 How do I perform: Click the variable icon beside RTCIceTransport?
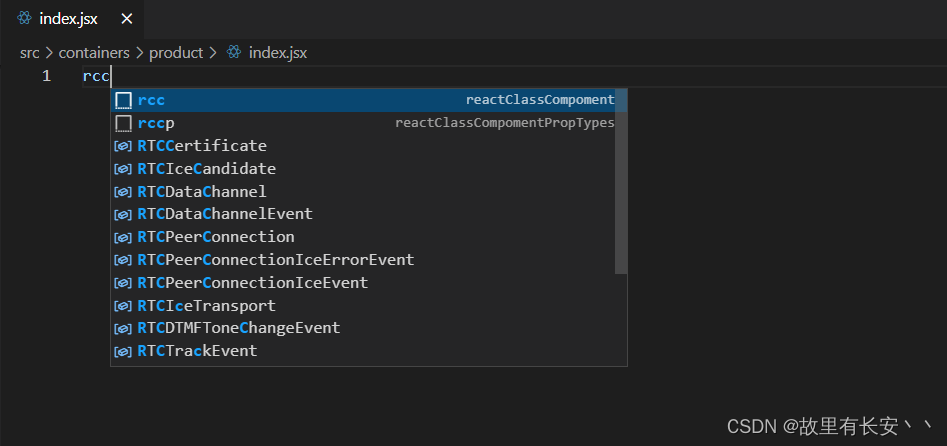123,306
